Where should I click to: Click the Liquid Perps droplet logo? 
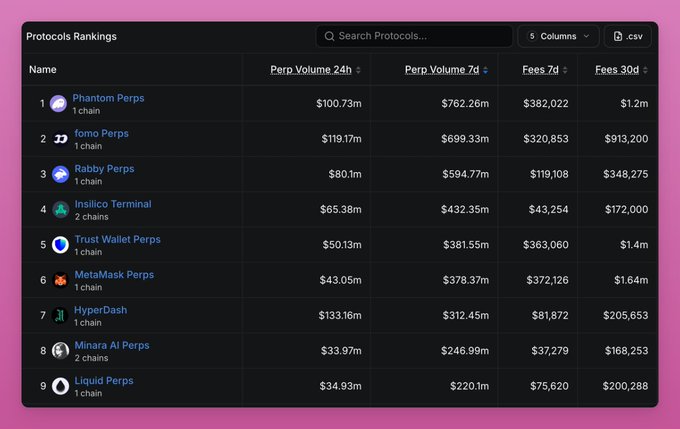coord(60,386)
